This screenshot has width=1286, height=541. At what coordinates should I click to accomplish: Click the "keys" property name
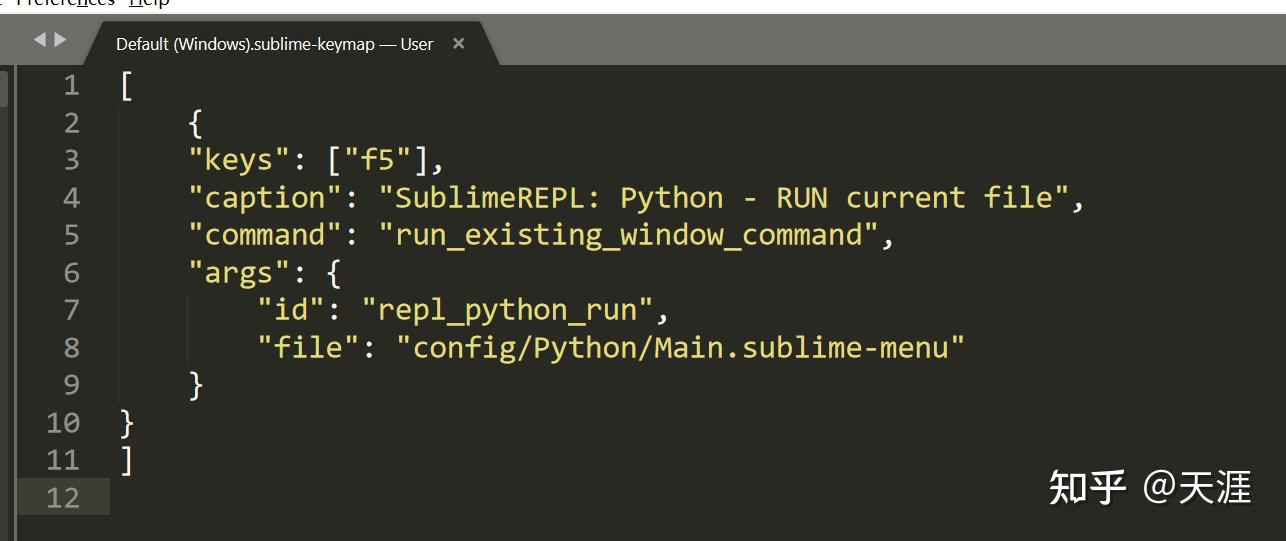coord(239,160)
